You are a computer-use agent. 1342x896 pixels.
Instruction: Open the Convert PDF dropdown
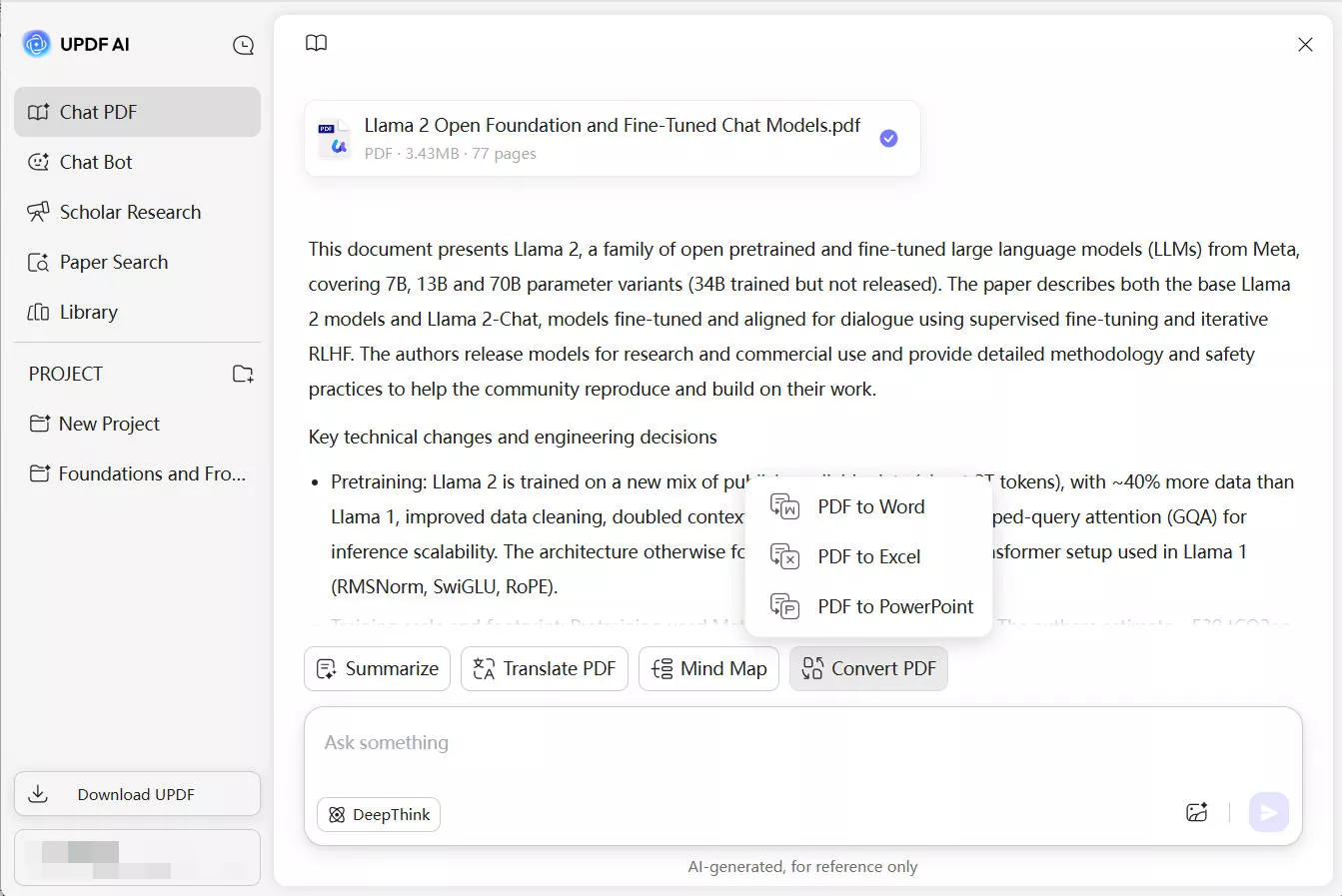[868, 668]
